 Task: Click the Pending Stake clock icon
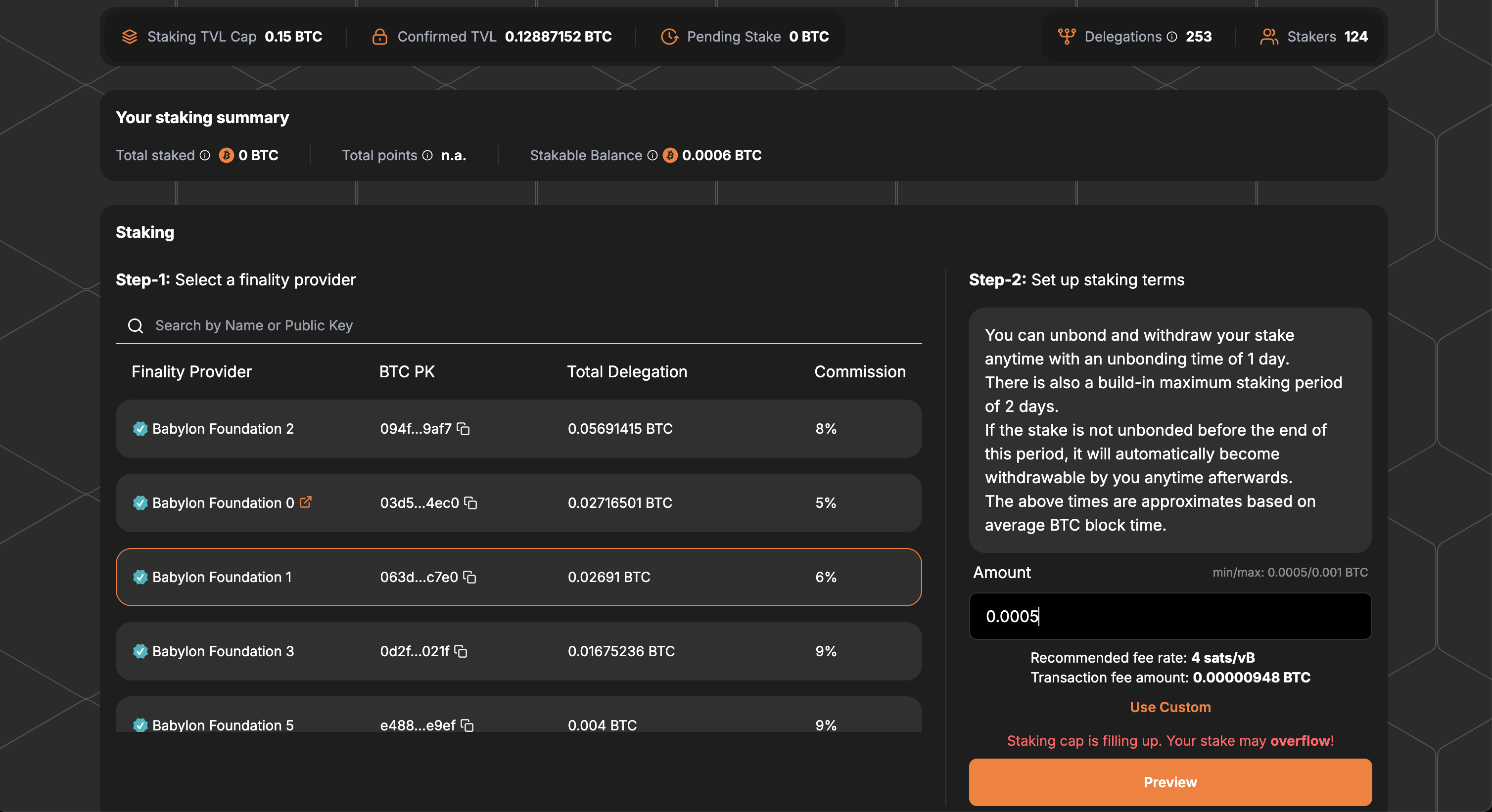point(669,37)
